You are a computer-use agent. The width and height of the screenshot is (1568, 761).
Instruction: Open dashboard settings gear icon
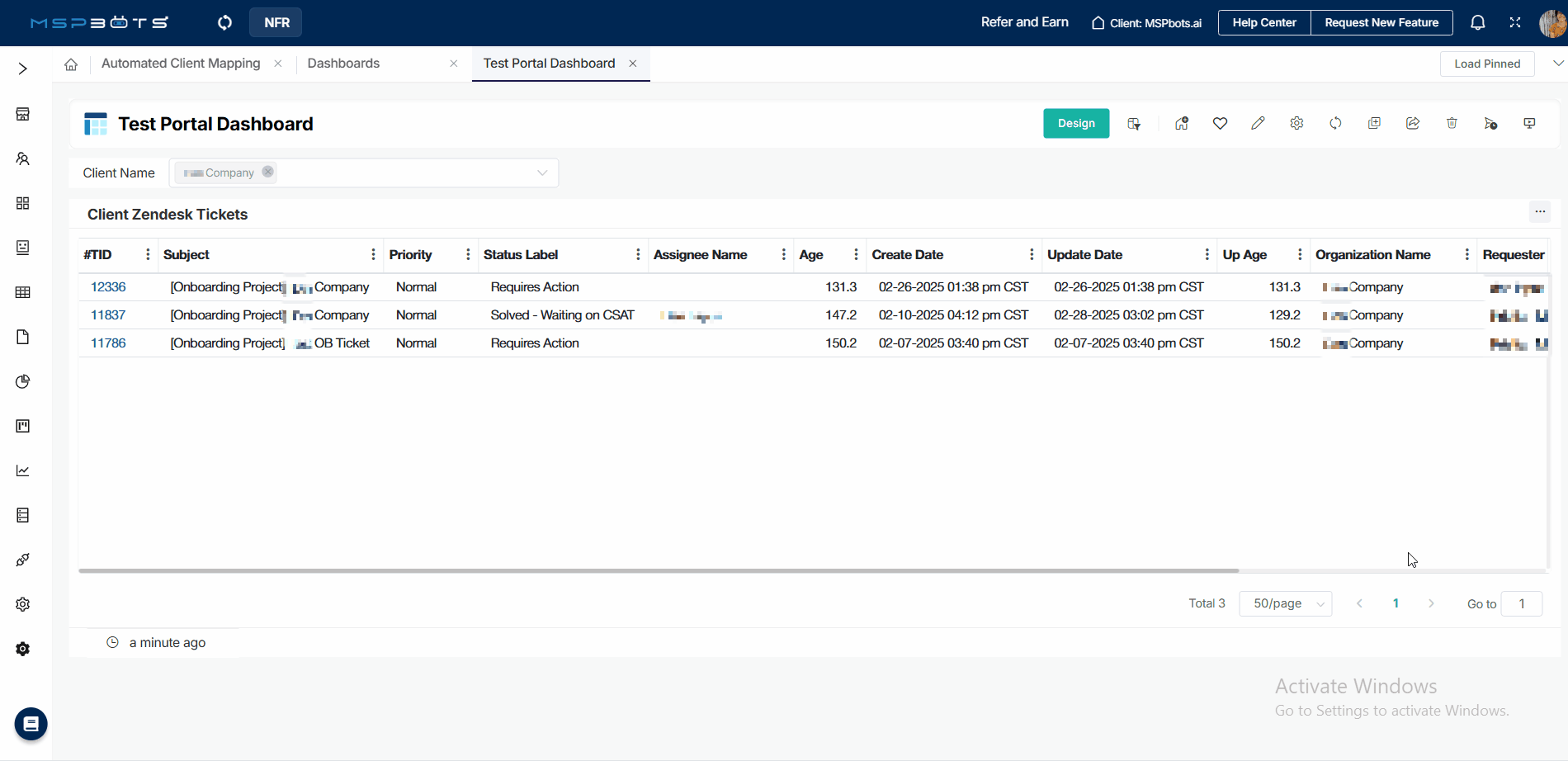coord(1296,124)
